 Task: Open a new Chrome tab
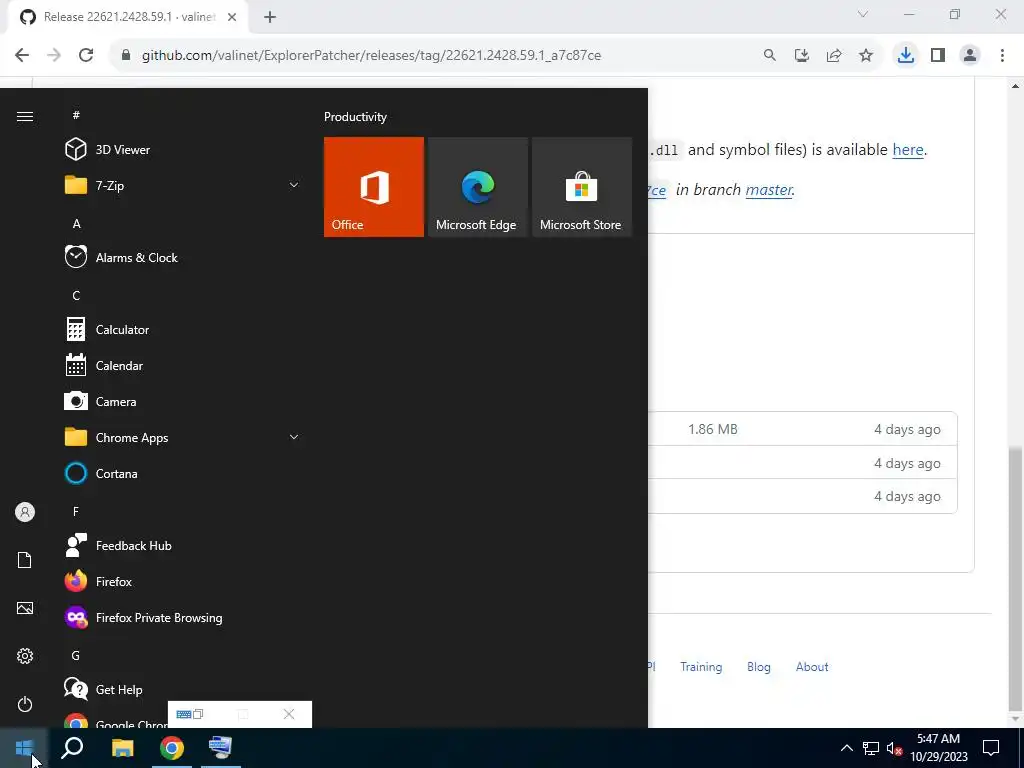[x=270, y=17]
